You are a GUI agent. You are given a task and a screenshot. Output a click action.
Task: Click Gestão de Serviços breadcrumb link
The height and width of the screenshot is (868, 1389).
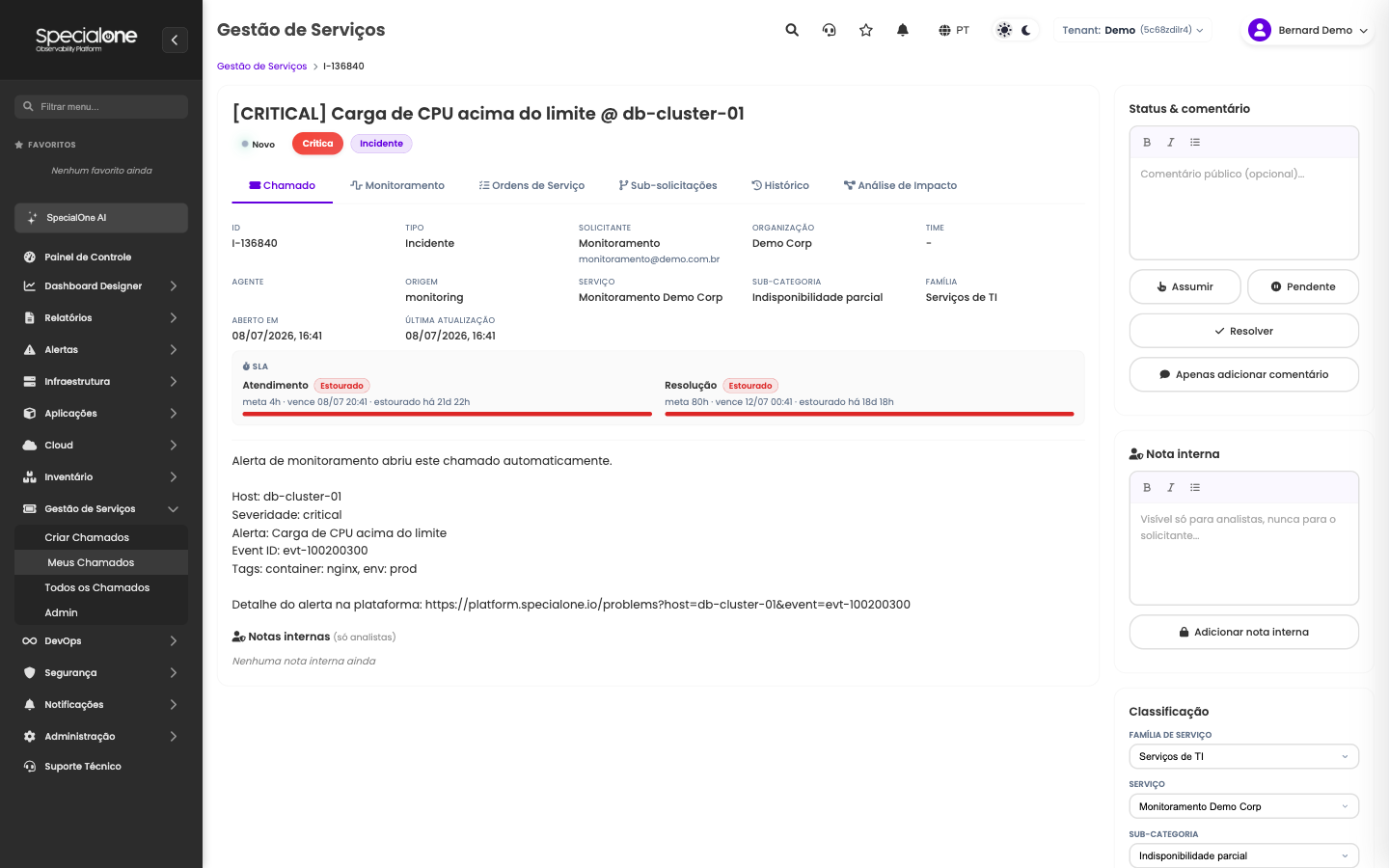click(261, 67)
